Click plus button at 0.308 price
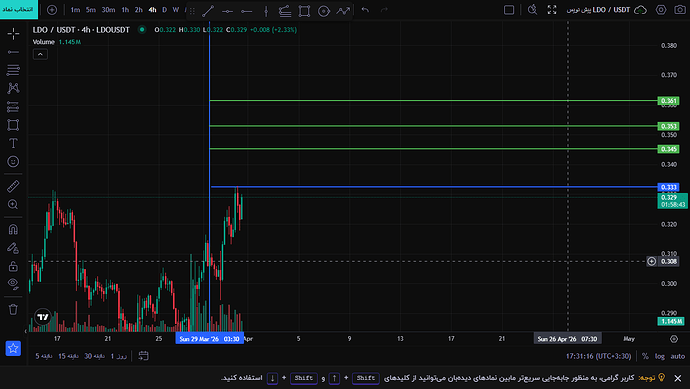 [x=652, y=261]
